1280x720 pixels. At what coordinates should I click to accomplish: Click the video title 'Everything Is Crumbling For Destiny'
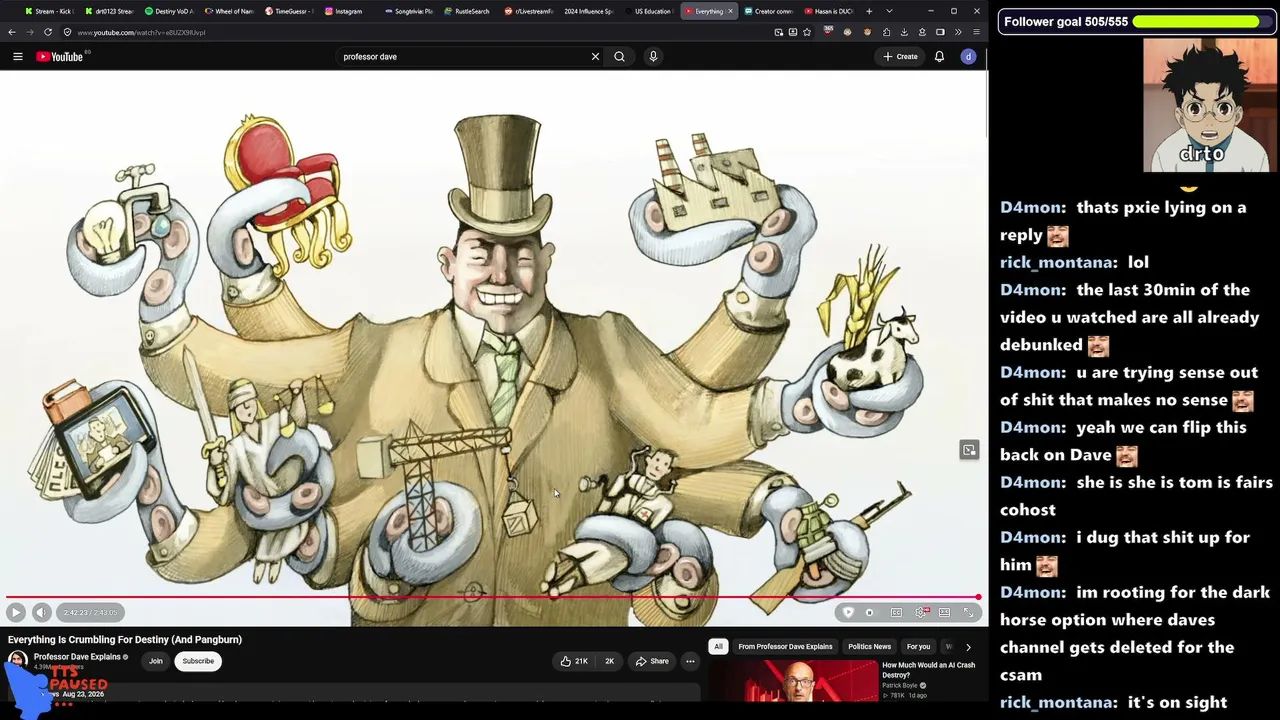pos(125,640)
